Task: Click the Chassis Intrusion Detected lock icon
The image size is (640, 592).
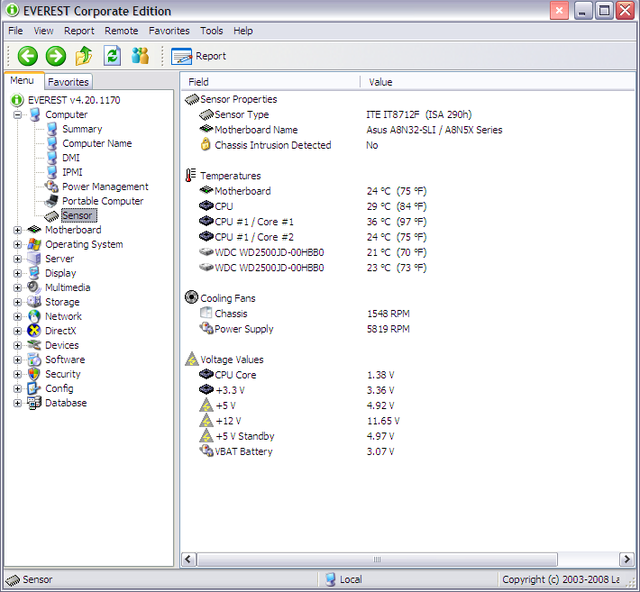Action: point(206,145)
